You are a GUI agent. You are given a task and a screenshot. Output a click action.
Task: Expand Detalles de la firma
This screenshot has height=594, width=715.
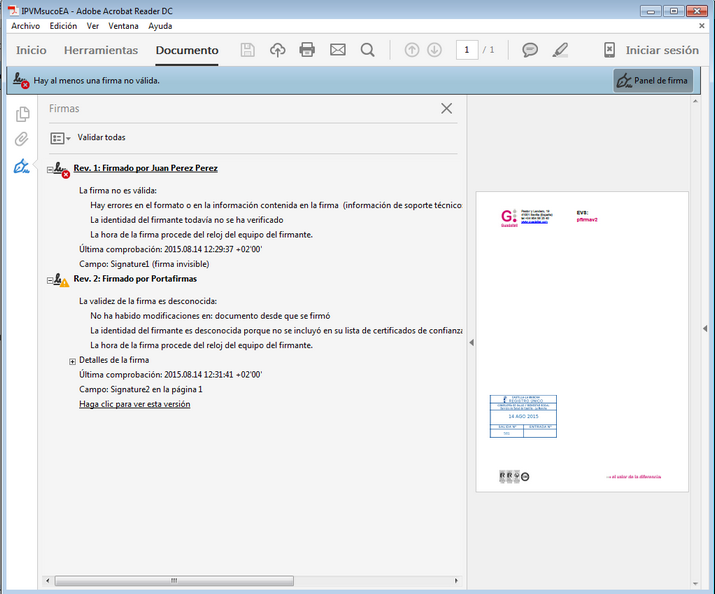click(73, 362)
